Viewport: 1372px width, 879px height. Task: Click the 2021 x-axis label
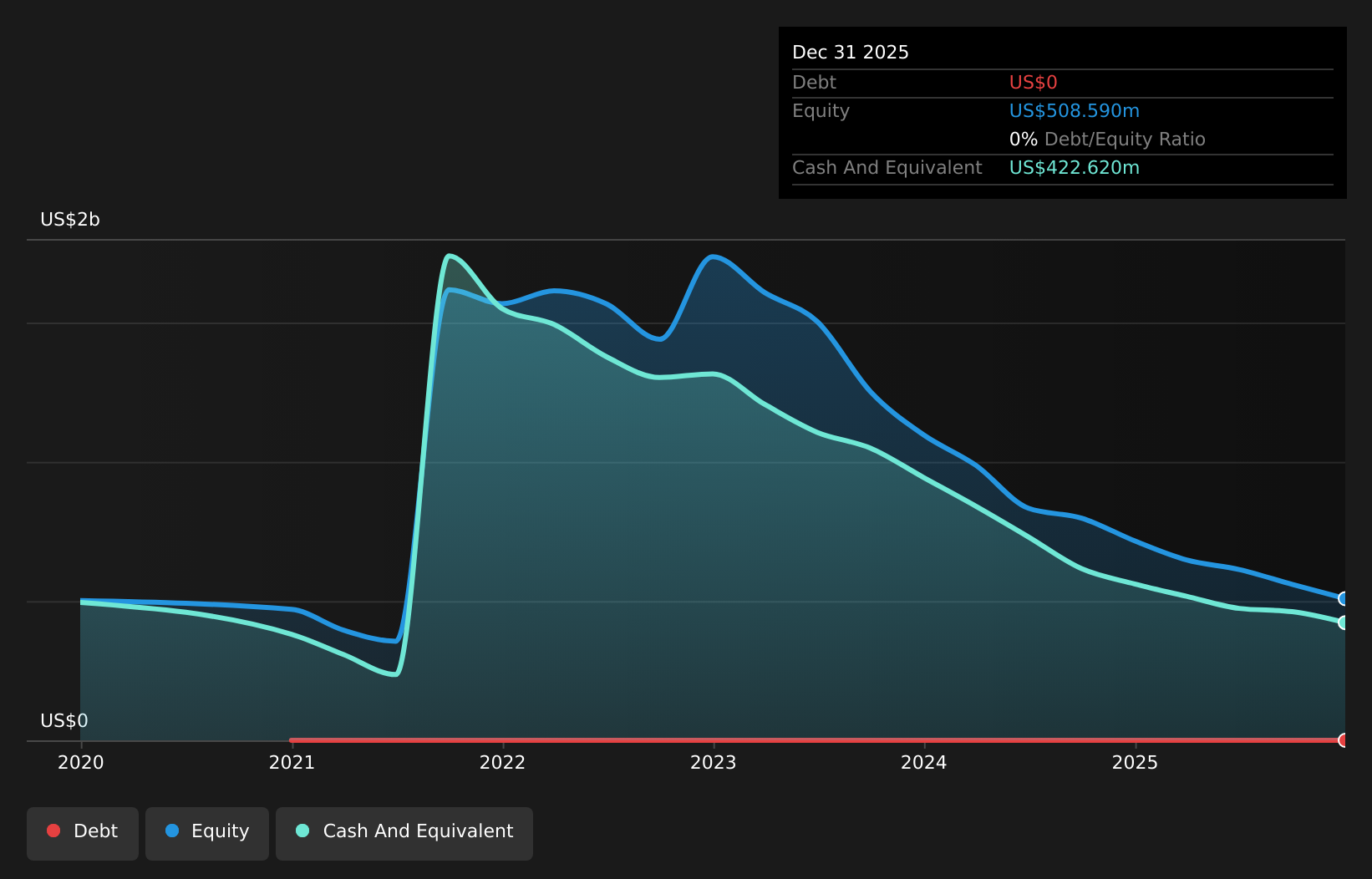(x=292, y=763)
